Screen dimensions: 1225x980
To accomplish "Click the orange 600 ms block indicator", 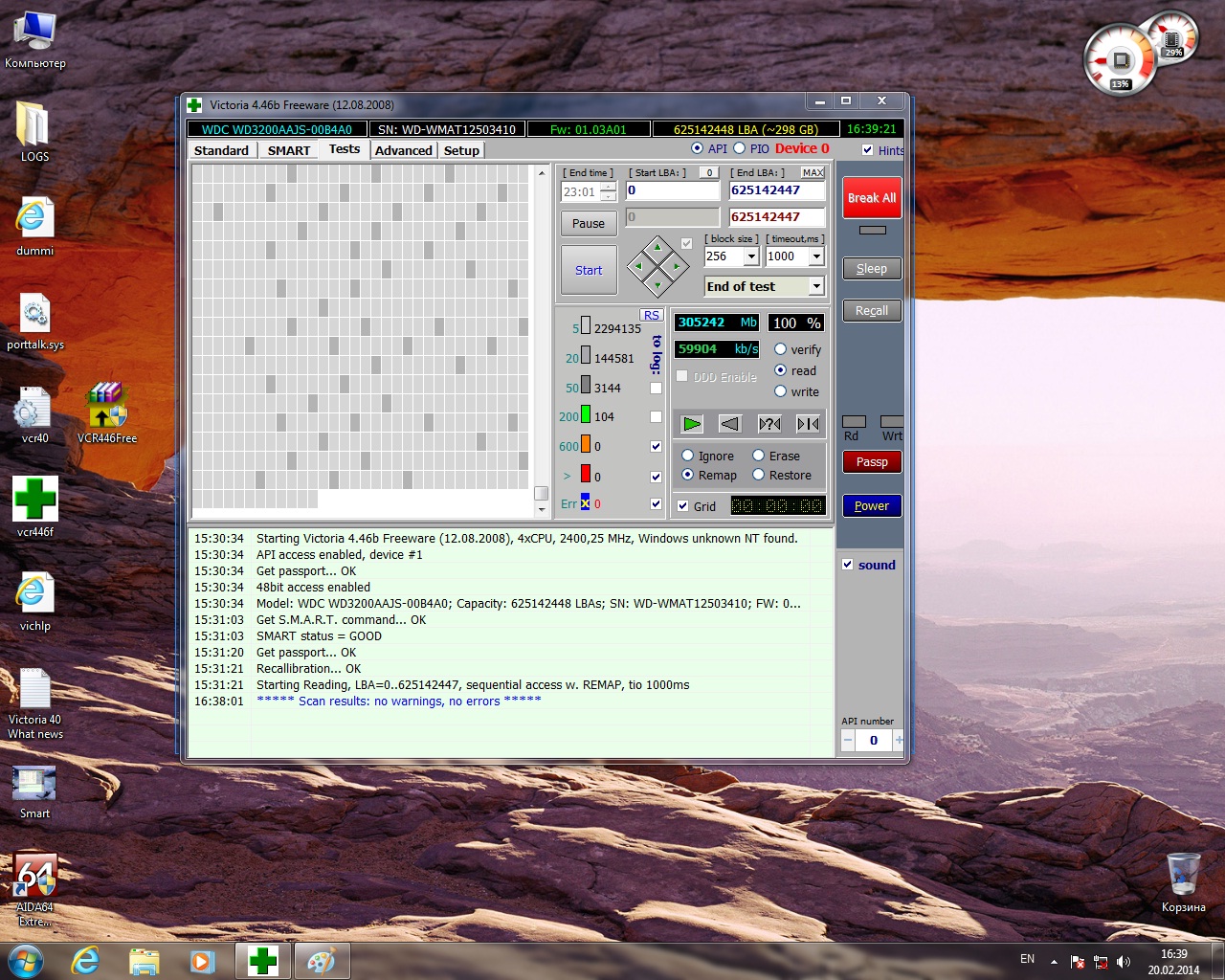I will [x=586, y=445].
